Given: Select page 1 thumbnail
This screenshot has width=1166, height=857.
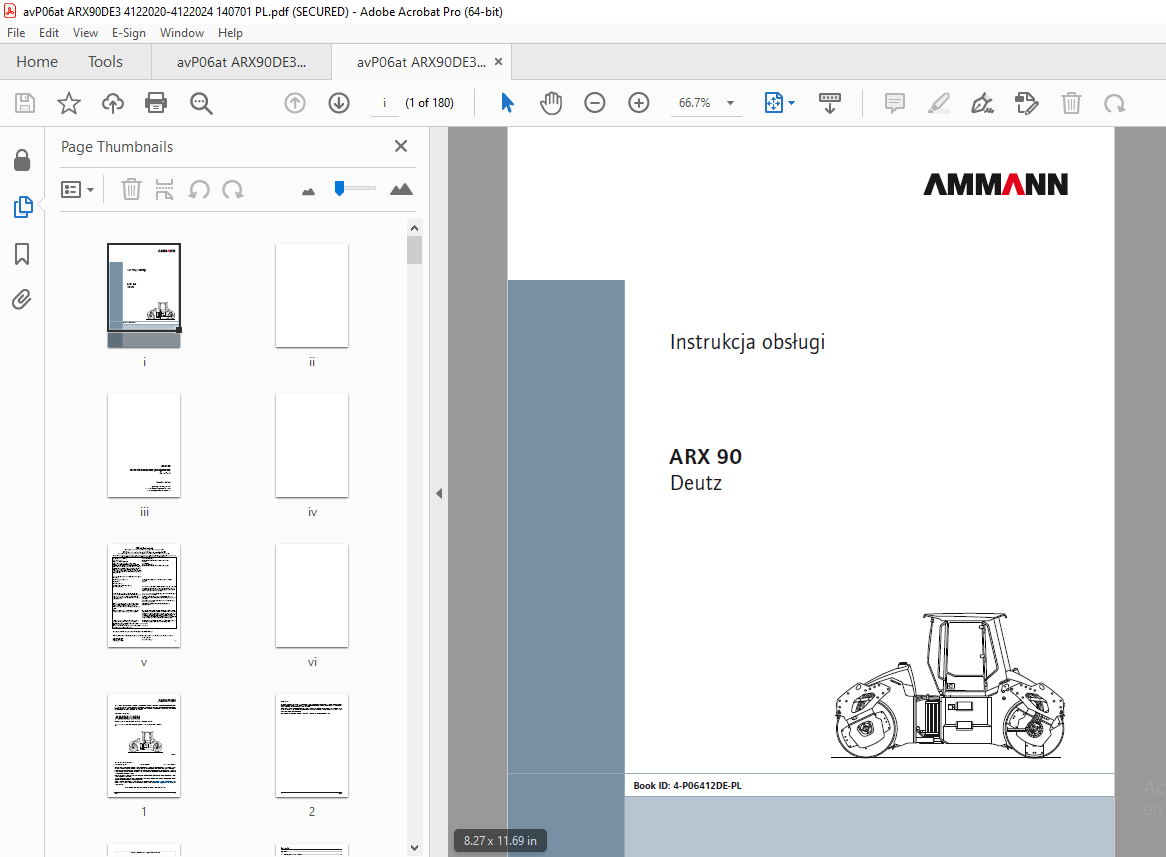Looking at the screenshot, I should [144, 746].
